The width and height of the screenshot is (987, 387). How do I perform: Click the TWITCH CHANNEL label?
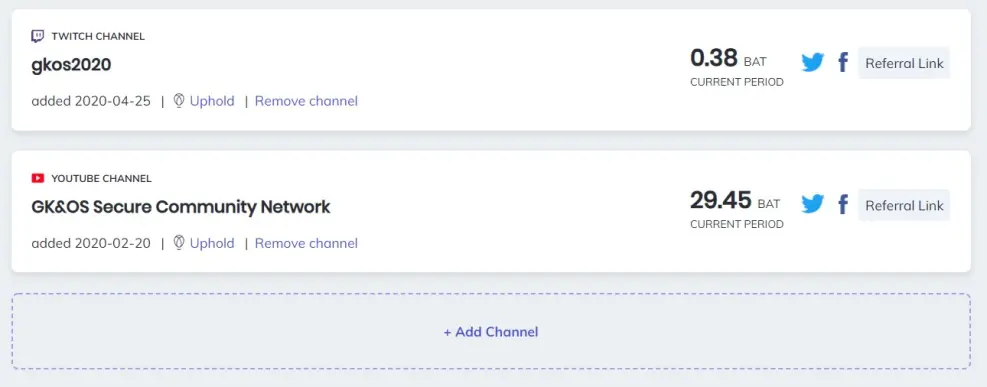click(x=98, y=36)
